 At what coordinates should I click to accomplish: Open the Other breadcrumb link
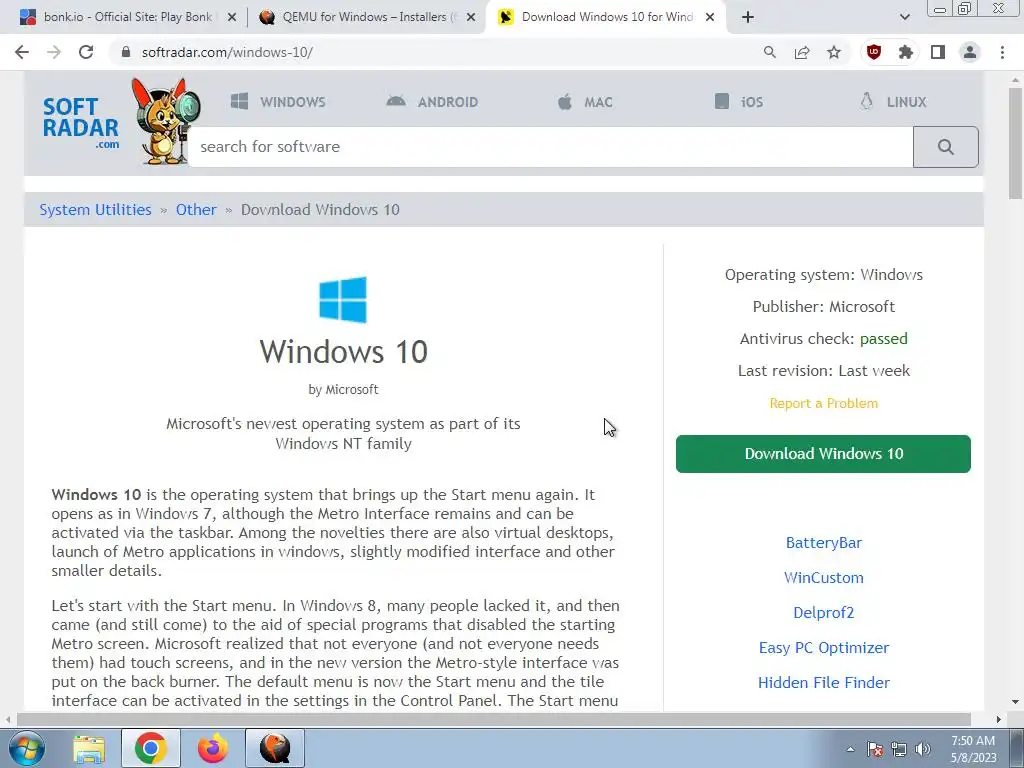tap(196, 210)
